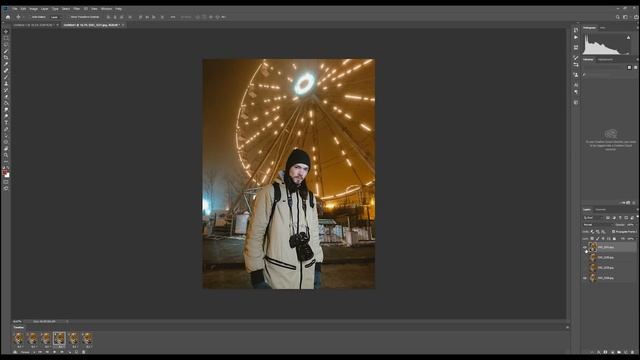
Task: Select the fourth animation frame thumbnail
Action: pyautogui.click(x=59, y=338)
